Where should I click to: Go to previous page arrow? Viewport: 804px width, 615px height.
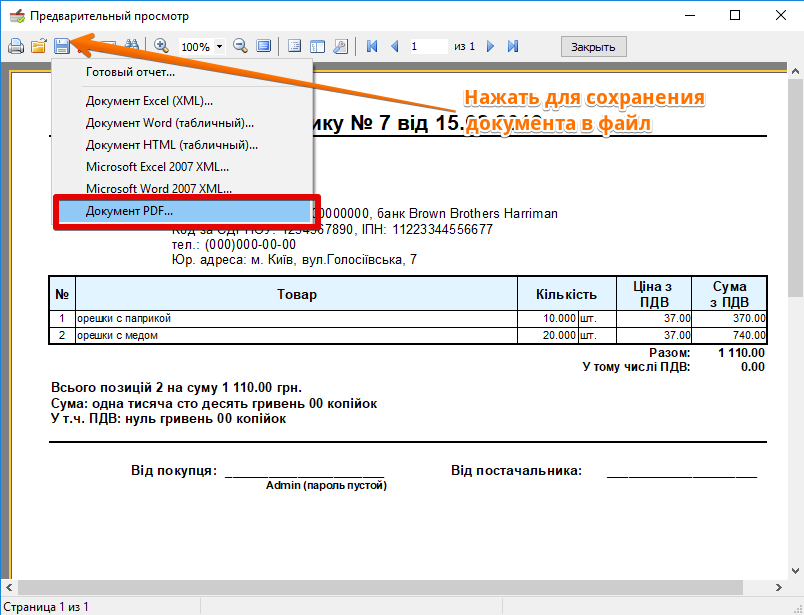[395, 46]
